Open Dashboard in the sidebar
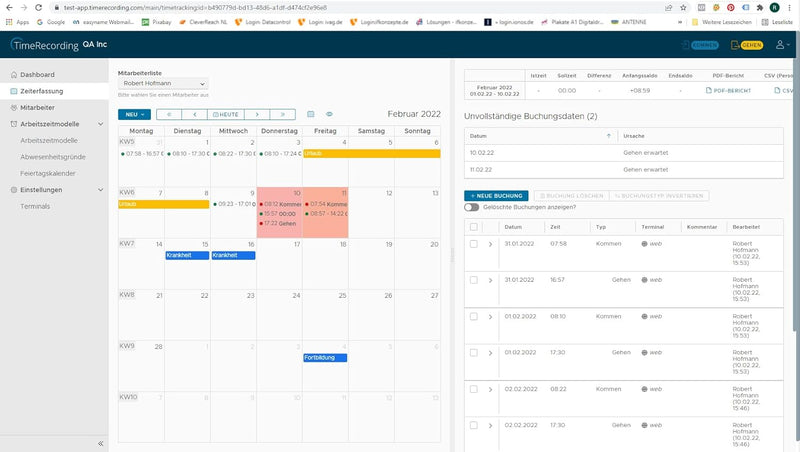The image size is (800, 452). [37, 75]
